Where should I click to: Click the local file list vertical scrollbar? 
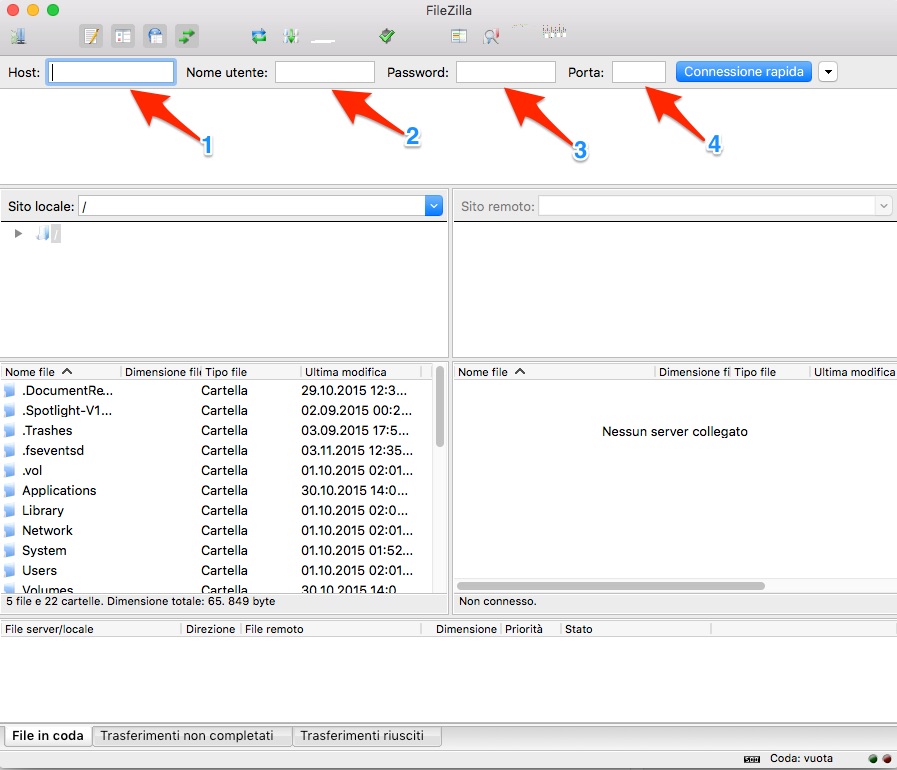439,407
